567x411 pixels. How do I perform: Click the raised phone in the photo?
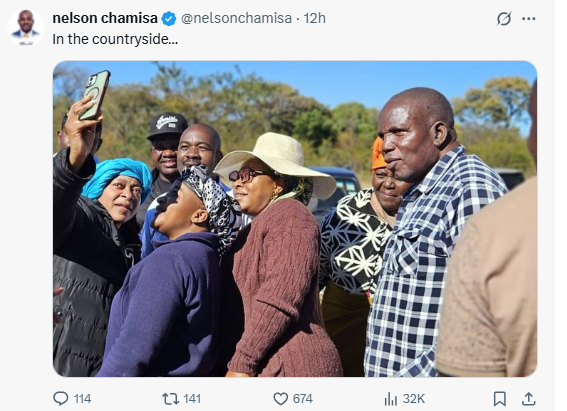pos(94,95)
